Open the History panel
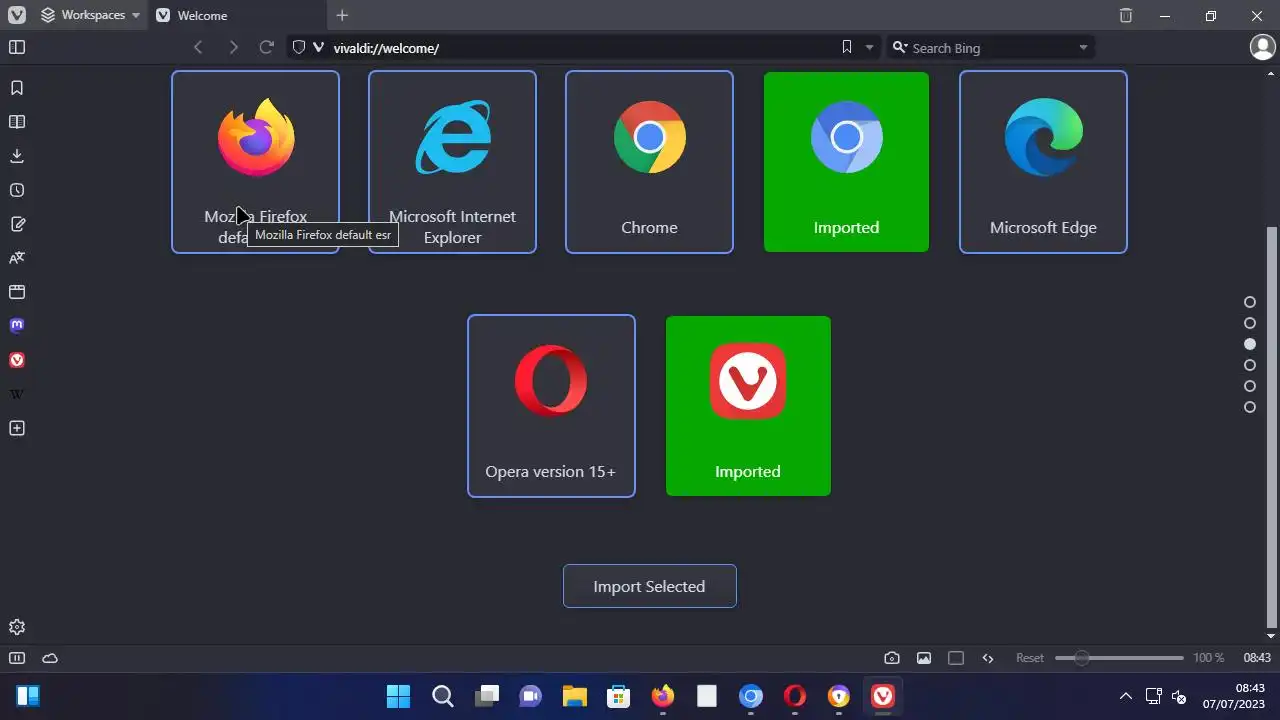Image resolution: width=1280 pixels, height=720 pixels. (17, 190)
